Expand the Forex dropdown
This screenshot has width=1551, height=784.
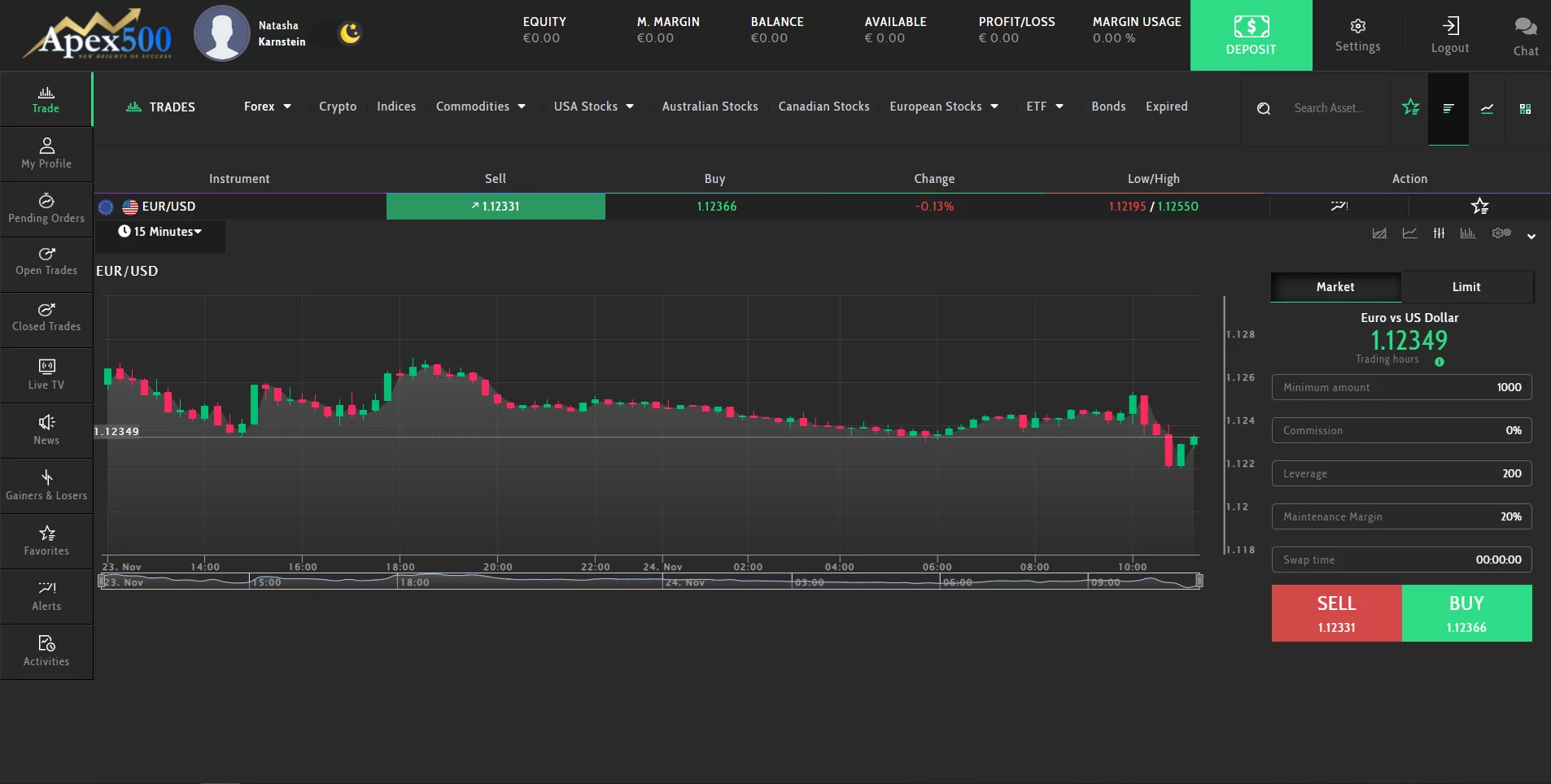267,107
